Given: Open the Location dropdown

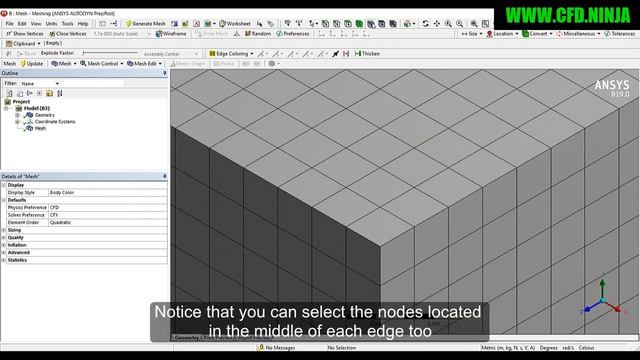Looking at the screenshot, I should click(502, 34).
